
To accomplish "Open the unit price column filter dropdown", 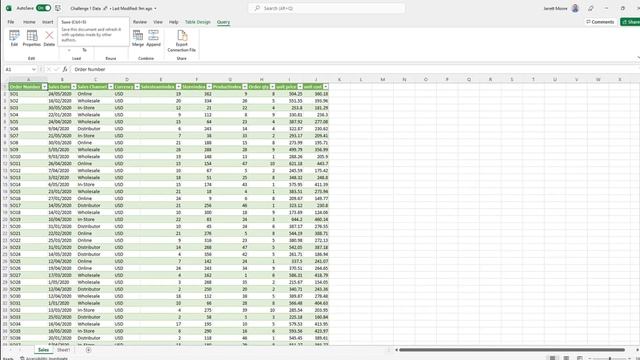I will click(300, 87).
